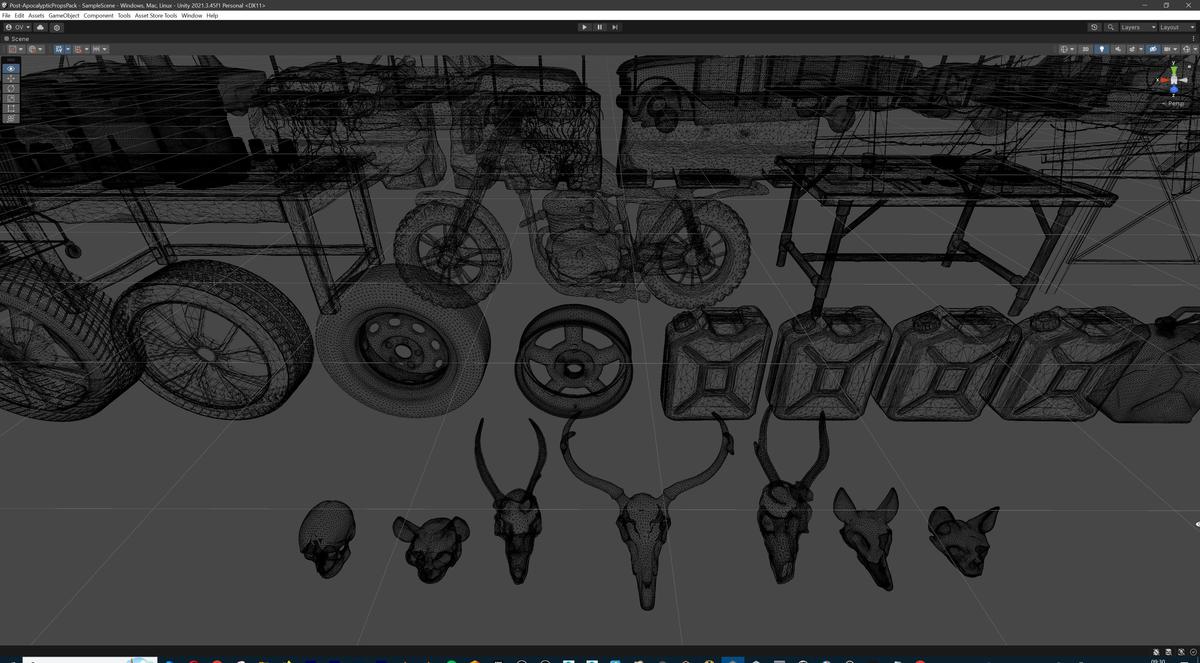The image size is (1200, 663).
Task: Open the GameObject menu
Action: pyautogui.click(x=63, y=15)
